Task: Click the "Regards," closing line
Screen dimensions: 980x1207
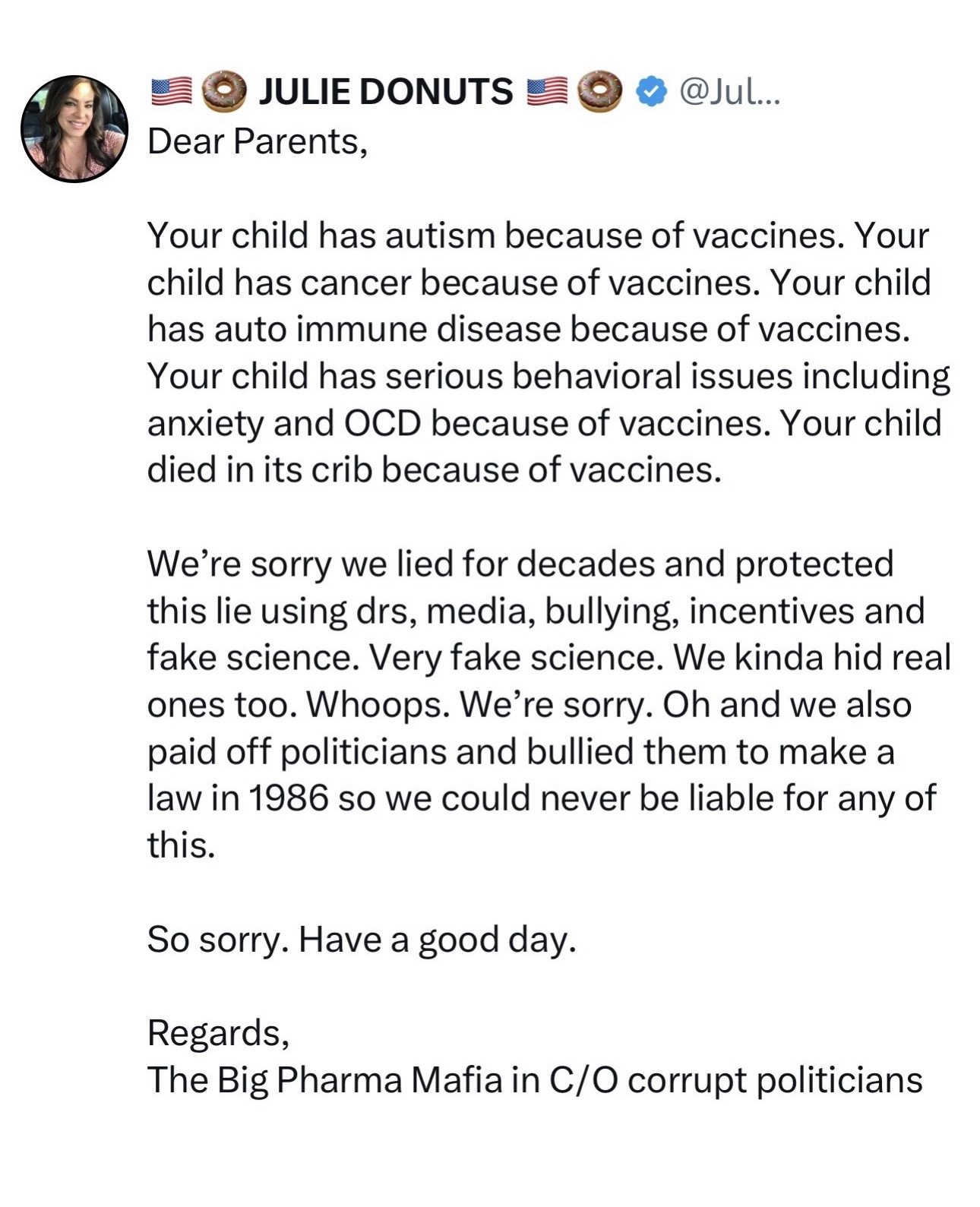Action: coord(218,1033)
